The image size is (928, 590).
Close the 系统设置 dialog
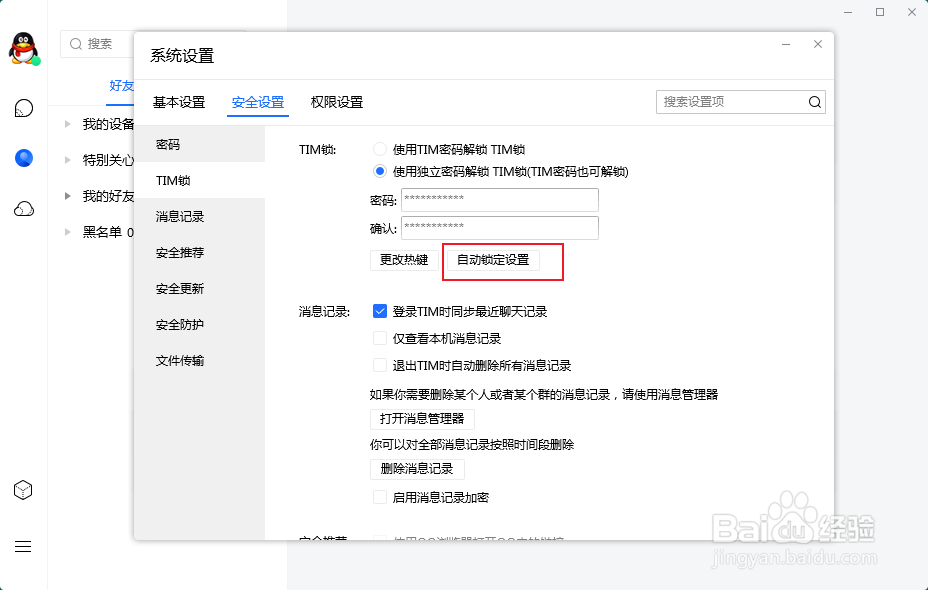(818, 44)
